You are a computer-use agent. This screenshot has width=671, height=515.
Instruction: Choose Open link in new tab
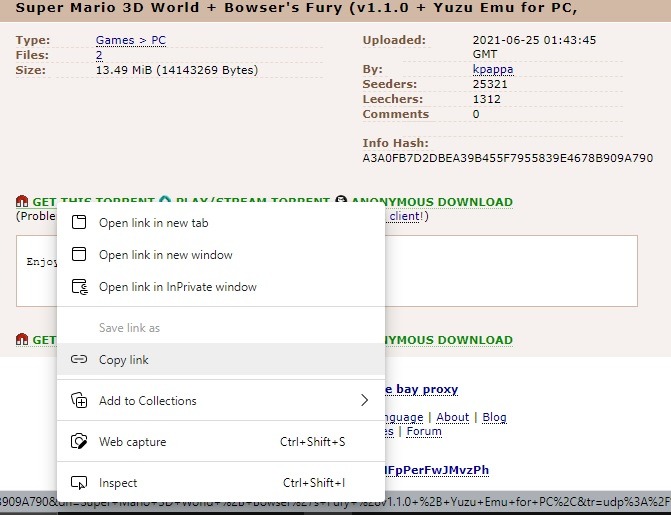[x=153, y=223]
